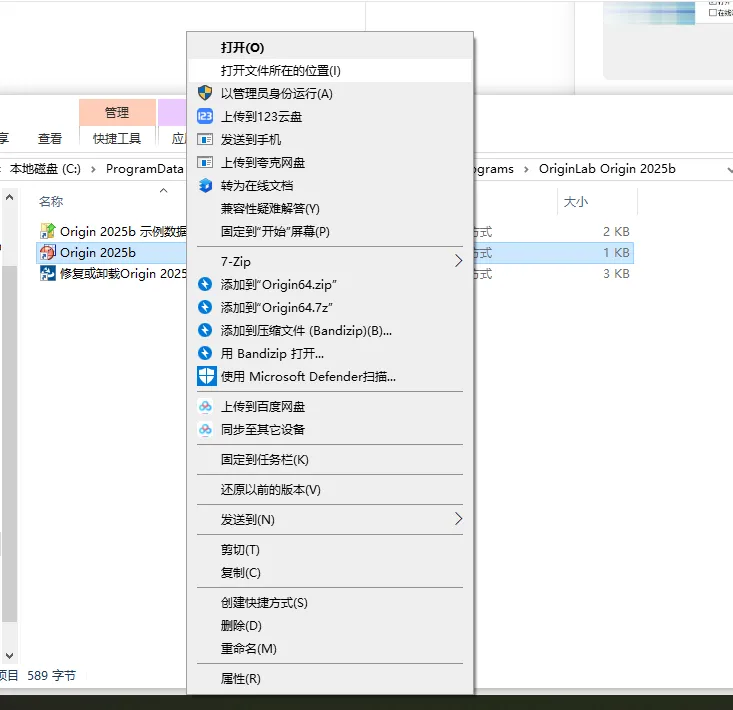Select 用 Bandizip 打开...
Screen dimensions: 733x710
[x=330, y=353]
